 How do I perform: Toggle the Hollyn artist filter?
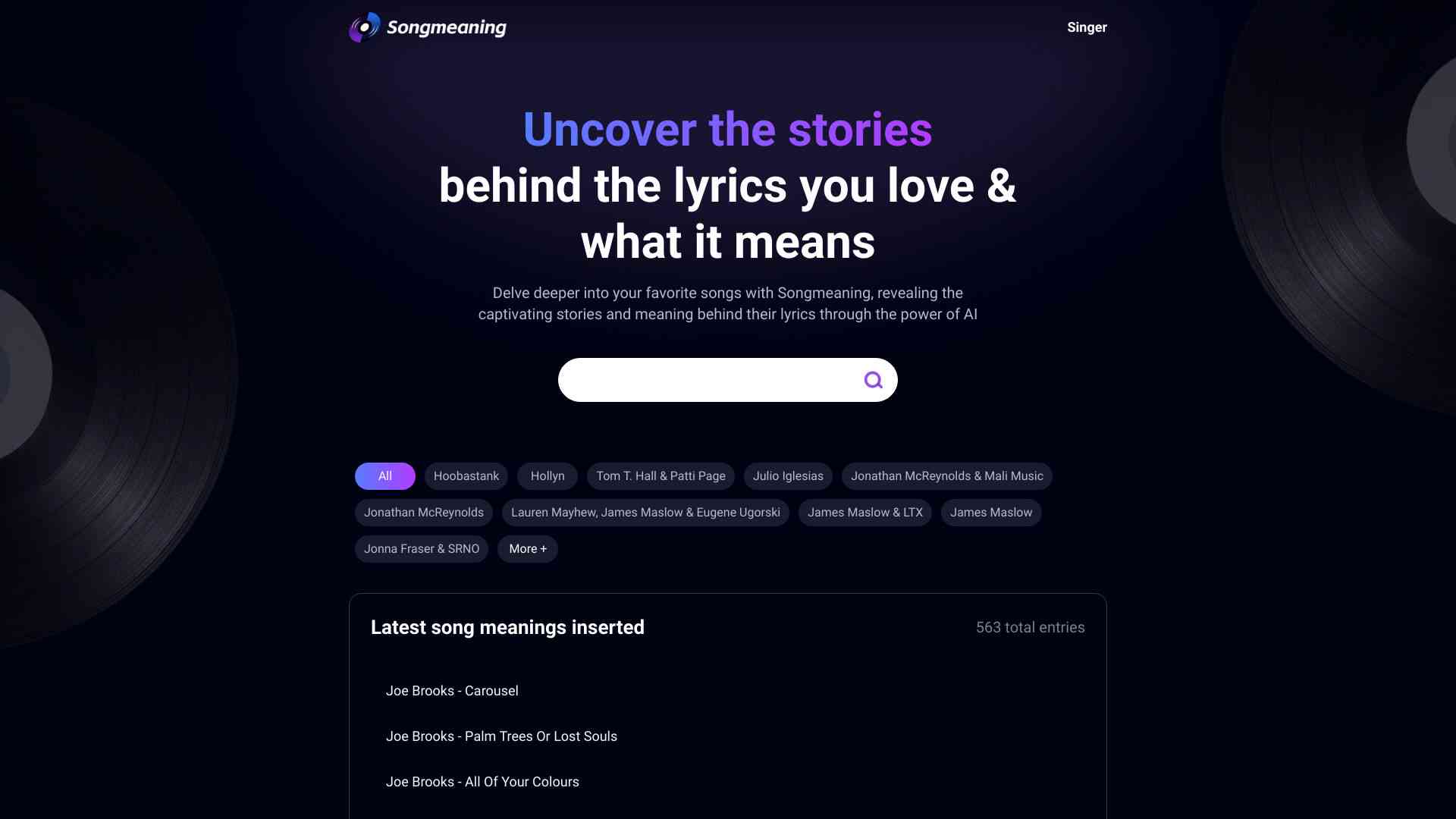pos(546,476)
